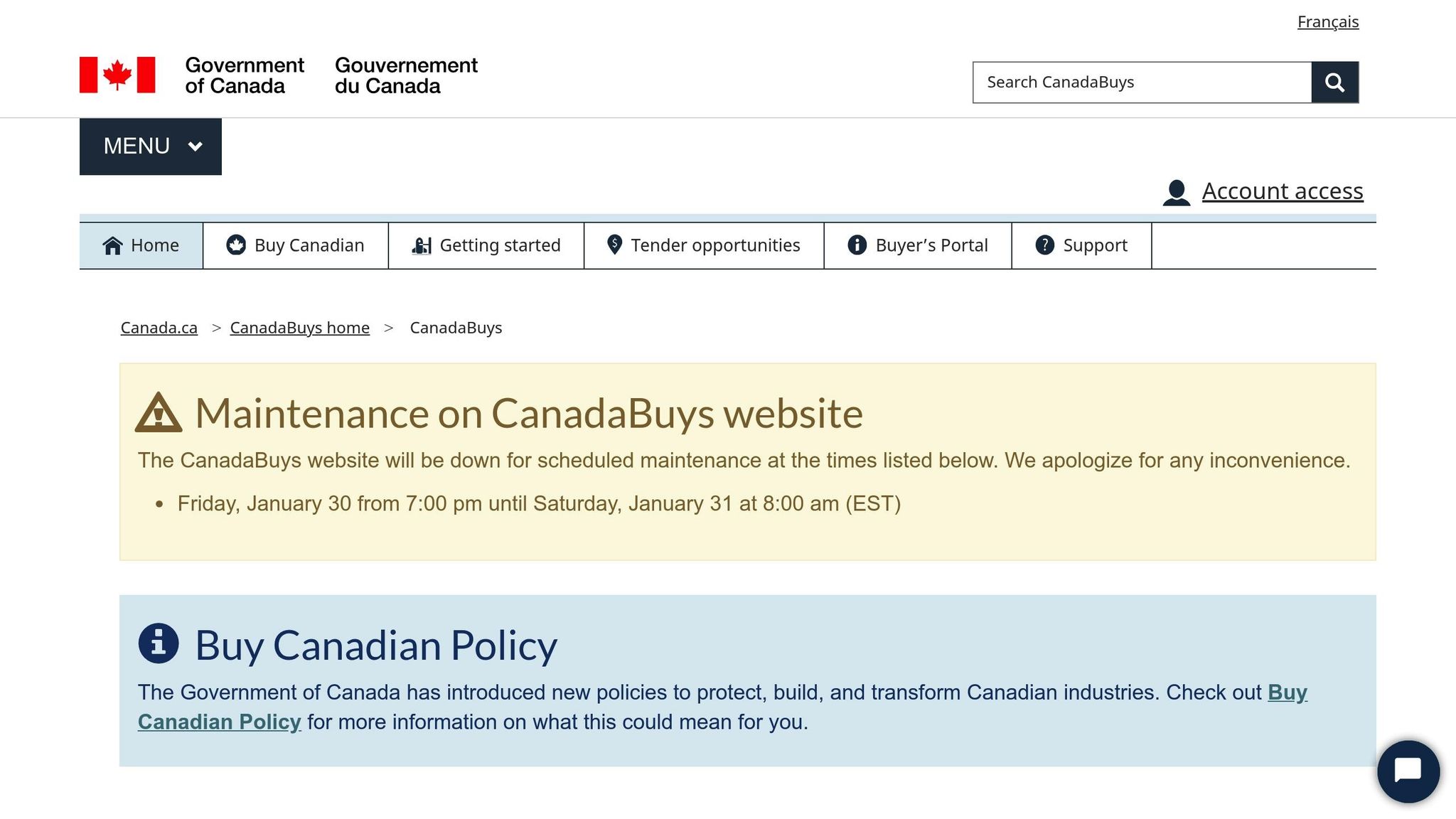Click the Home house icon
The height and width of the screenshot is (819, 1456).
(112, 245)
